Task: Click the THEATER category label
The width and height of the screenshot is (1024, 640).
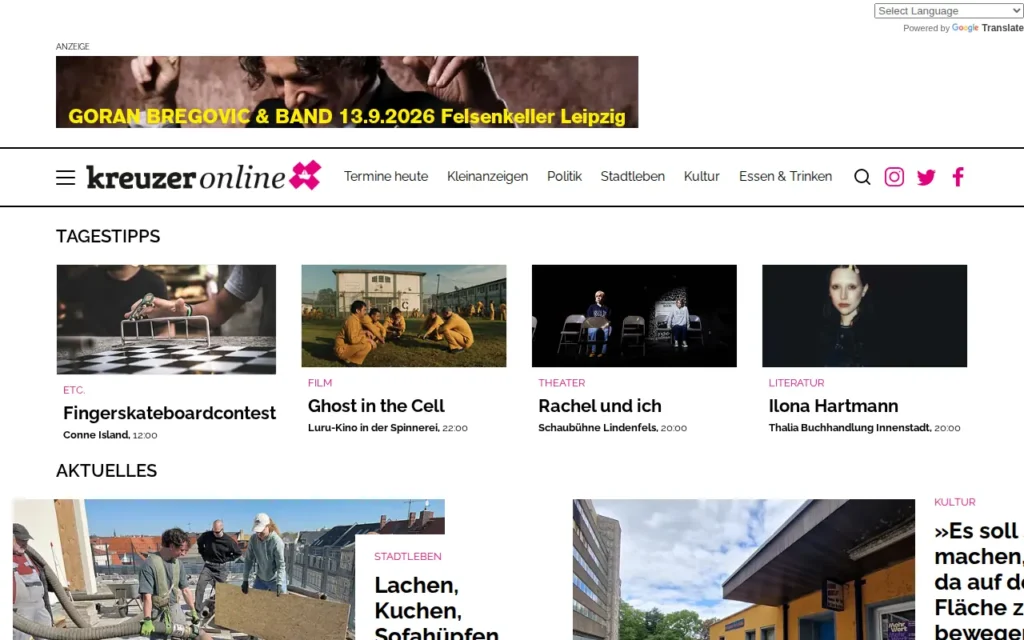Action: pyautogui.click(x=562, y=383)
